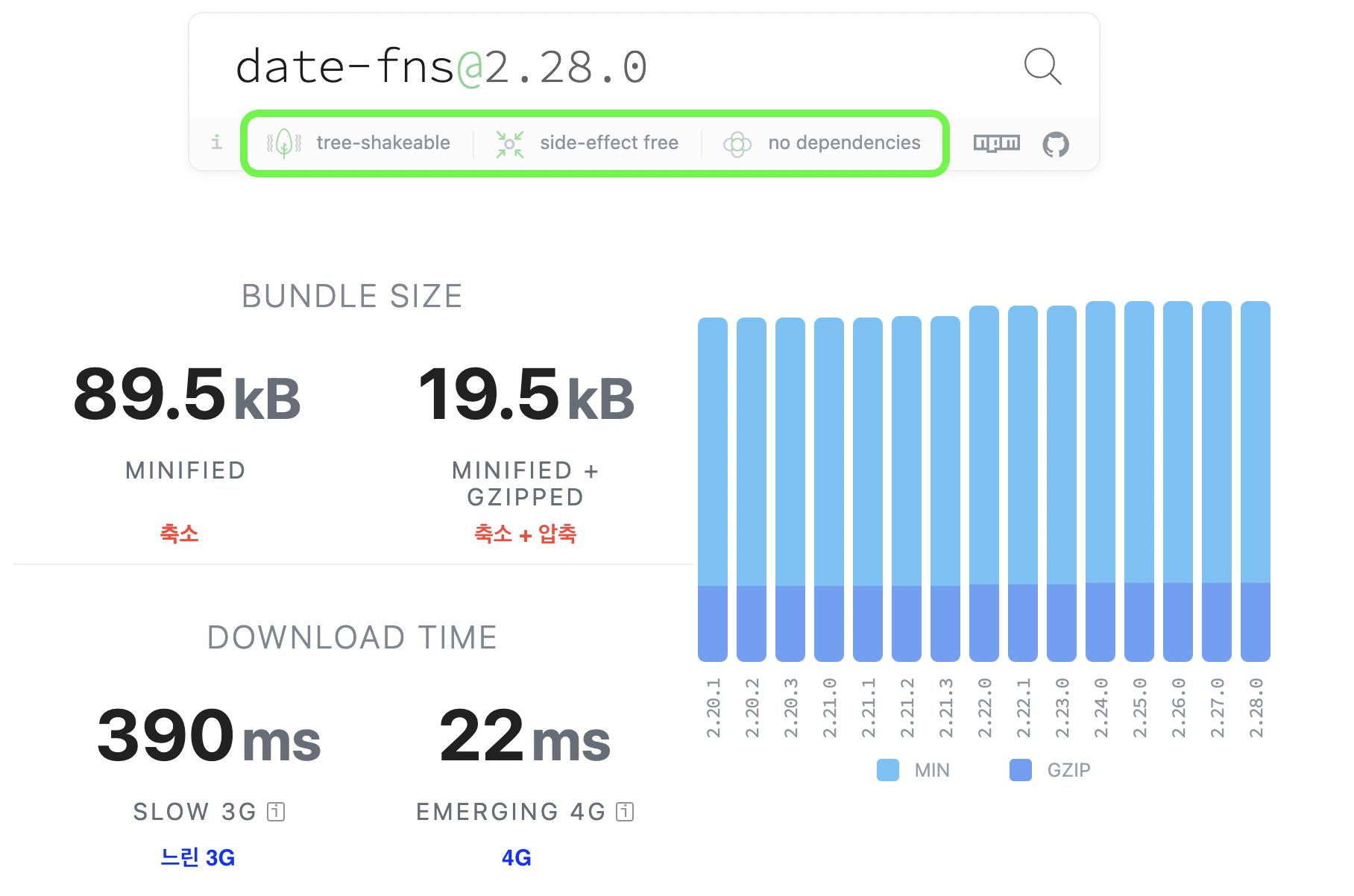The width and height of the screenshot is (1354, 896).
Task: Select the bar for version 2.21.0
Action: [829, 489]
